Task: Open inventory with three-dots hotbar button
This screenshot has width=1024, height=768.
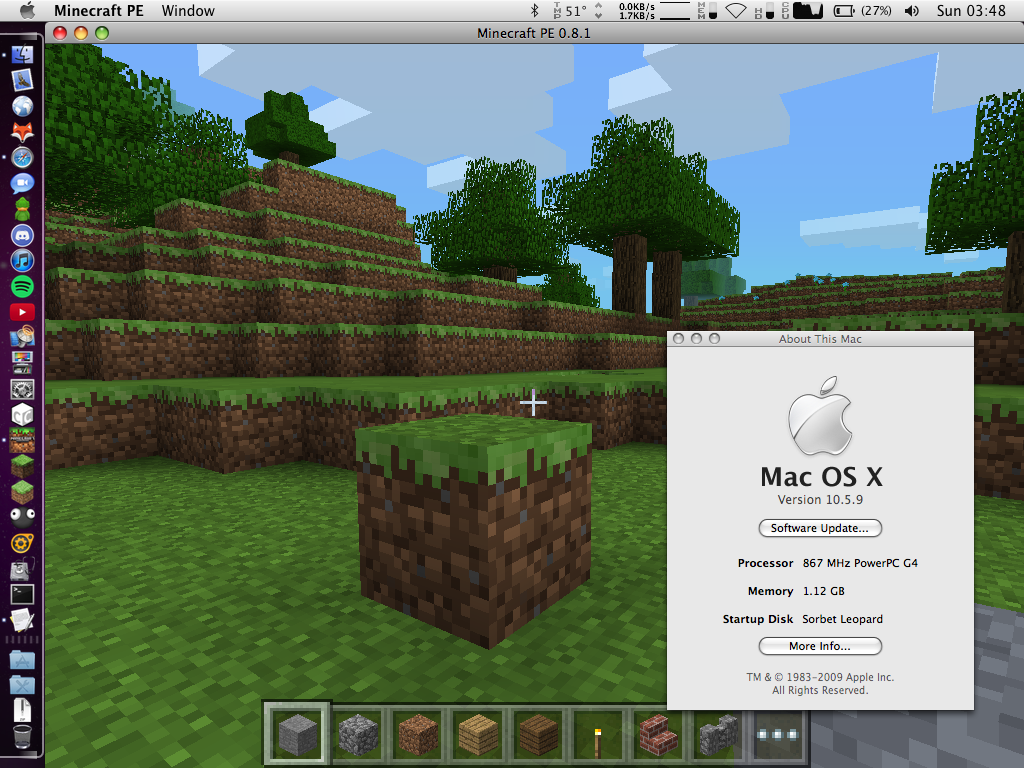Action: click(x=777, y=734)
